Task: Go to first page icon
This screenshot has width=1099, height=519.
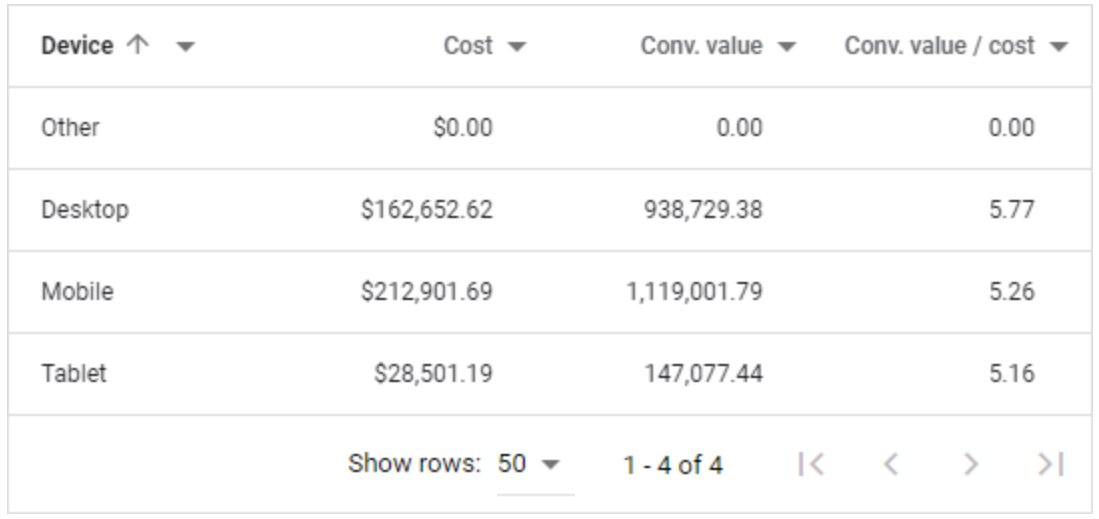Action: [811, 464]
